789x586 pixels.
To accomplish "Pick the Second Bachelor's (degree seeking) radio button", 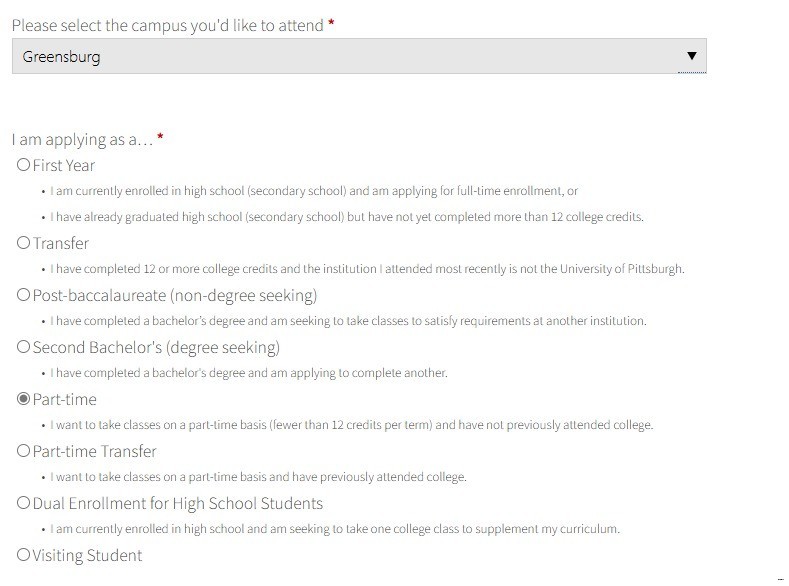I will click(23, 347).
